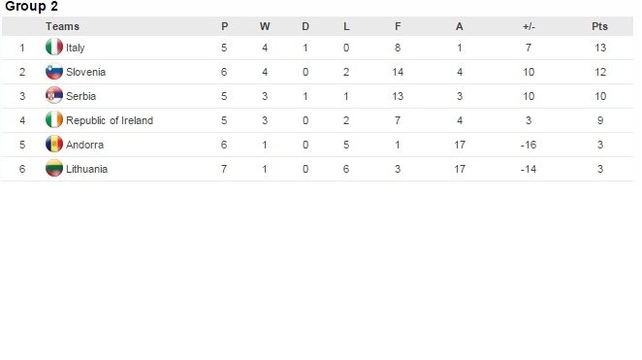The width and height of the screenshot is (642, 360).
Task: Open the Serbia team name
Action: coord(81,96)
